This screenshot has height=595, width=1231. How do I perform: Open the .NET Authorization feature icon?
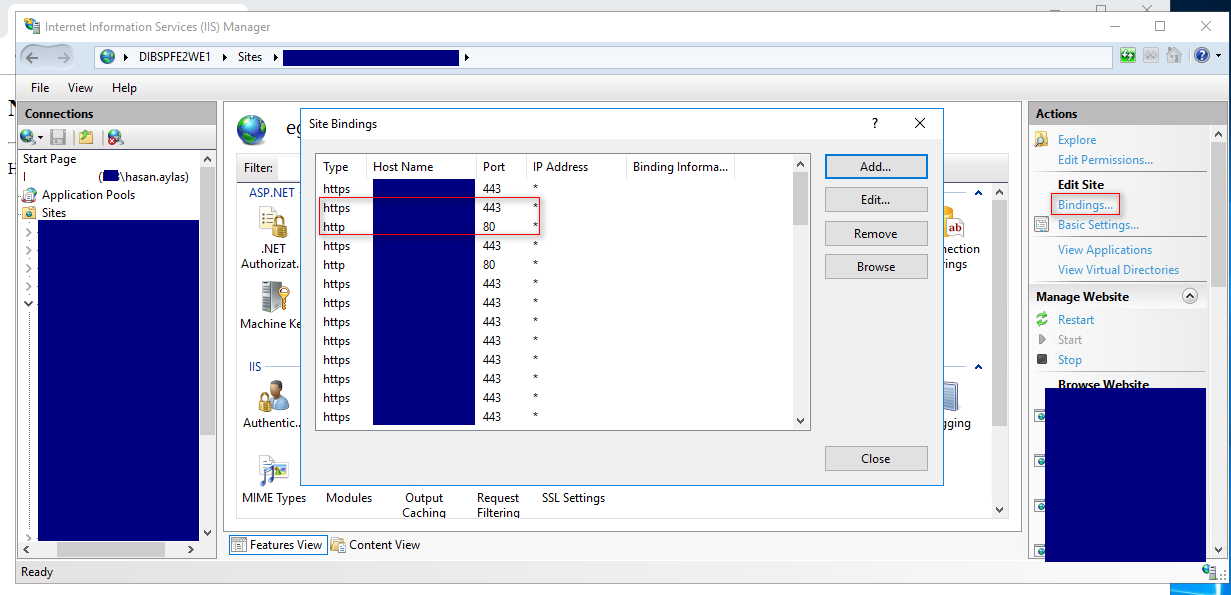point(273,220)
